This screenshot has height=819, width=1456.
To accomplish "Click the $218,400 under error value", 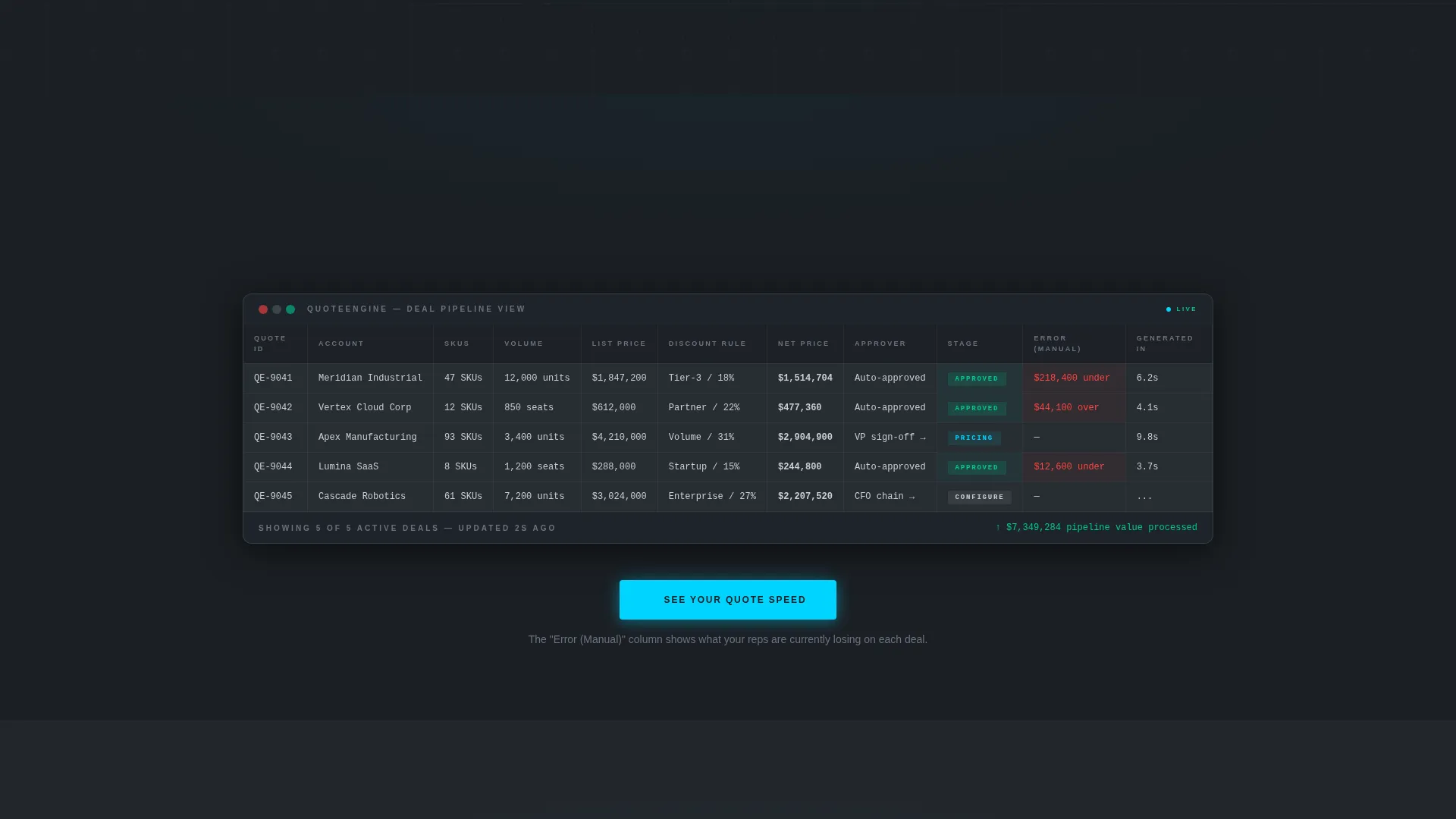I will point(1072,378).
